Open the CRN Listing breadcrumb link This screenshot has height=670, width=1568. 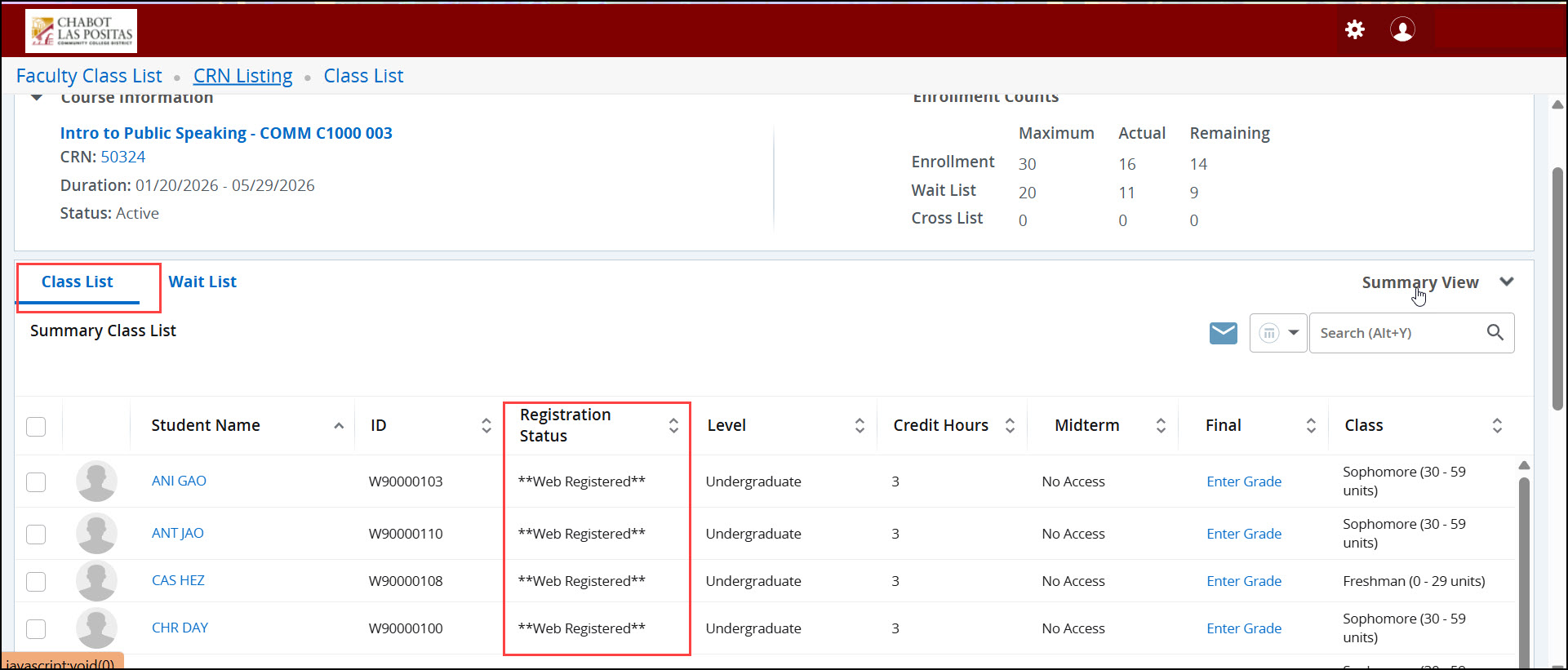tap(242, 76)
